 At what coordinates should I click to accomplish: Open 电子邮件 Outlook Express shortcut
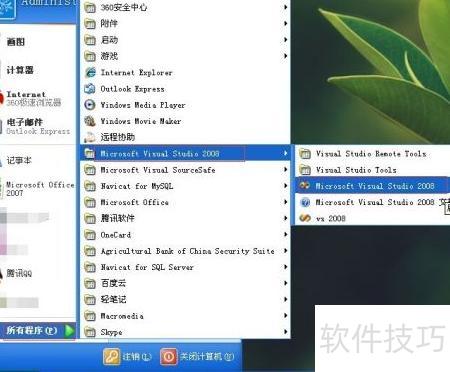38,126
